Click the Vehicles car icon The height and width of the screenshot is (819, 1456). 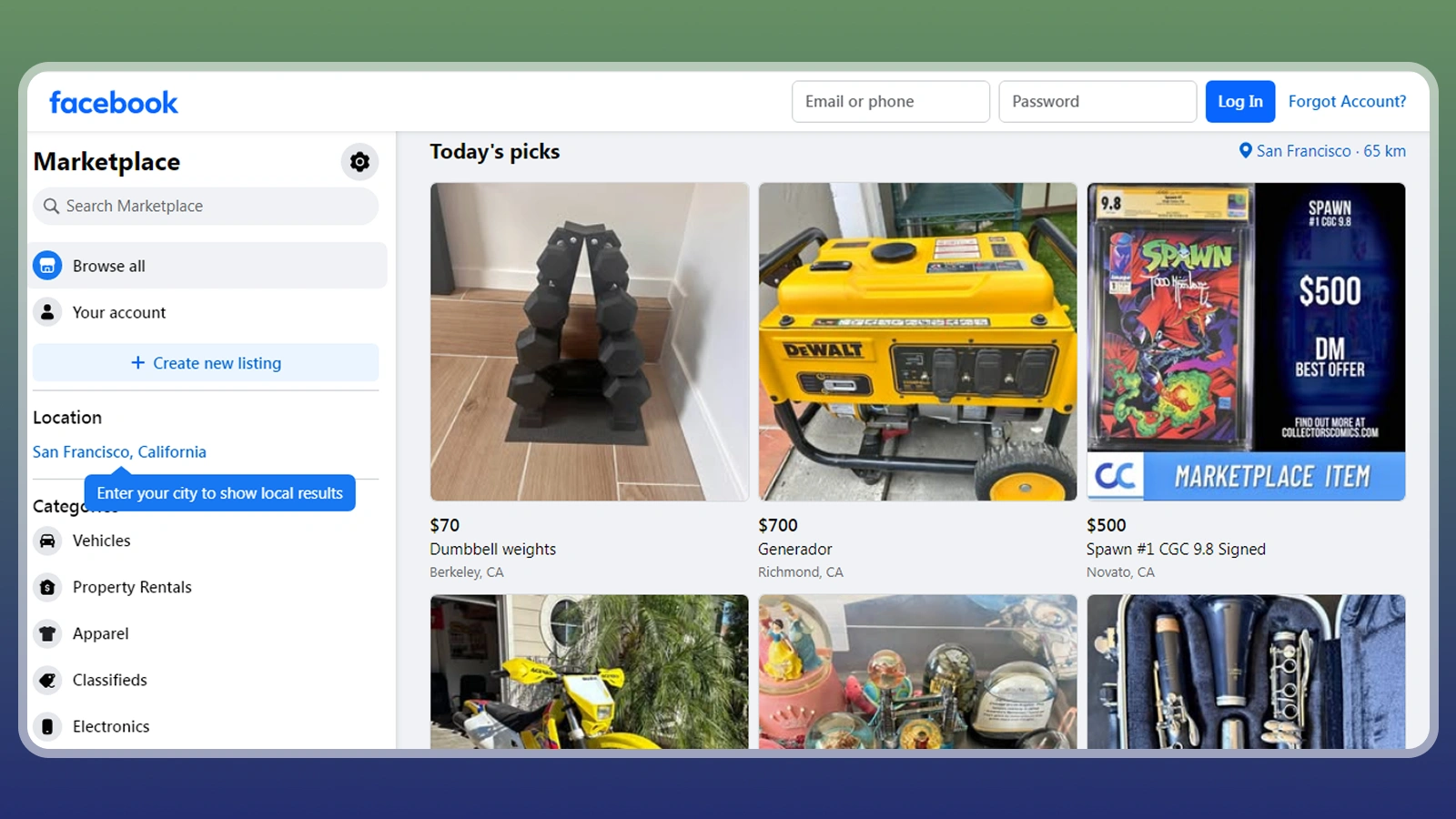click(47, 541)
